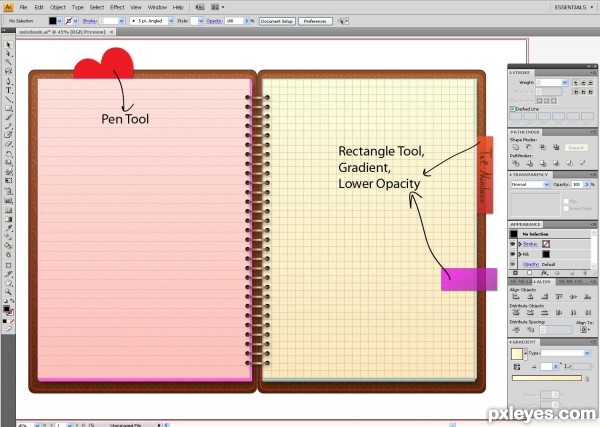The width and height of the screenshot is (600, 427).
Task: Select the Eraser tool
Action: click(x=8, y=144)
